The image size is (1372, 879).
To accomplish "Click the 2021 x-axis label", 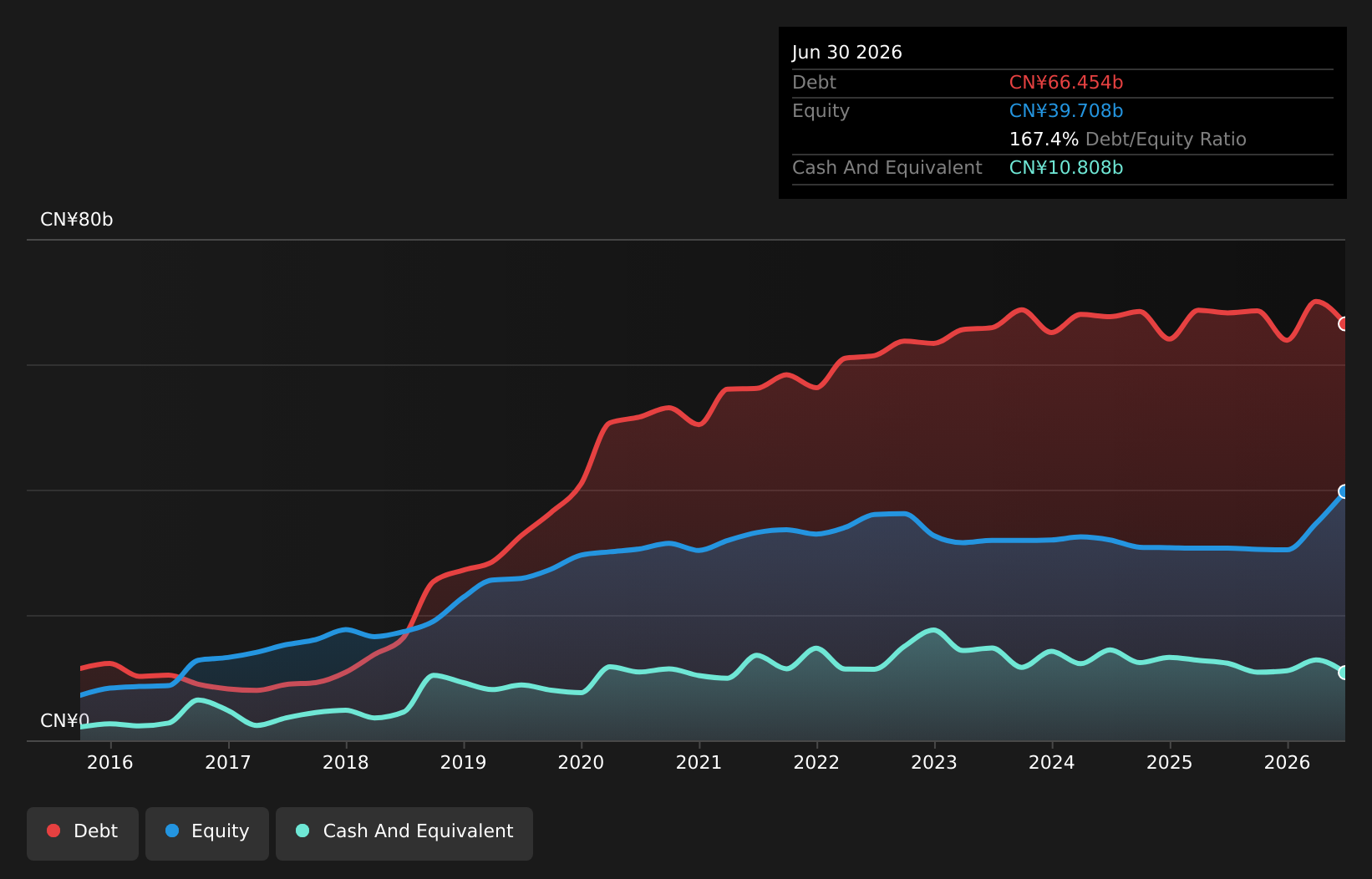I will pos(699,762).
